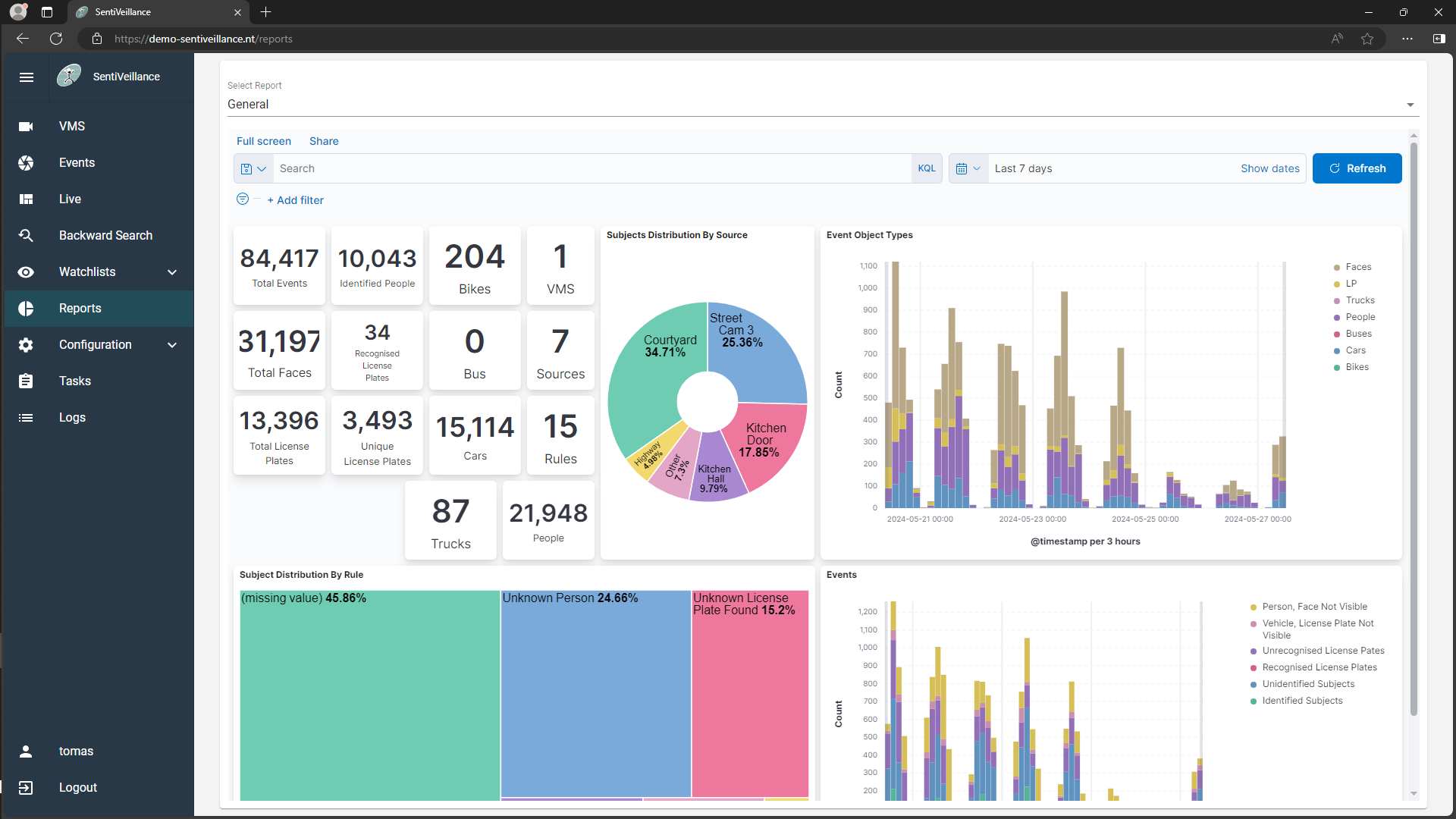Image resolution: width=1456 pixels, height=819 pixels.
Task: Open the browser sidebar icon
Action: (1439, 39)
